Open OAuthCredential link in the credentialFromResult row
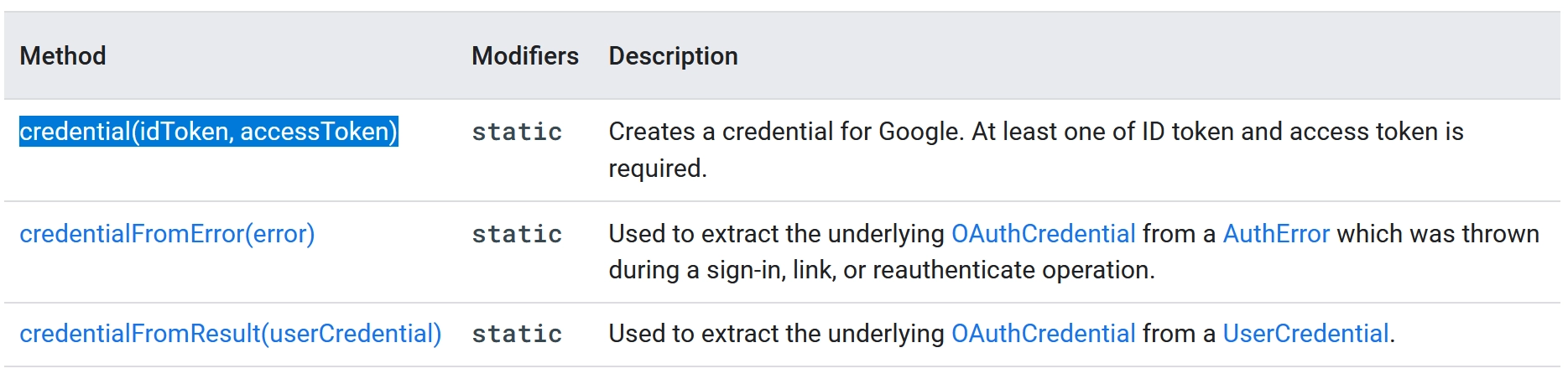This screenshot has width=1568, height=379. 1043,334
